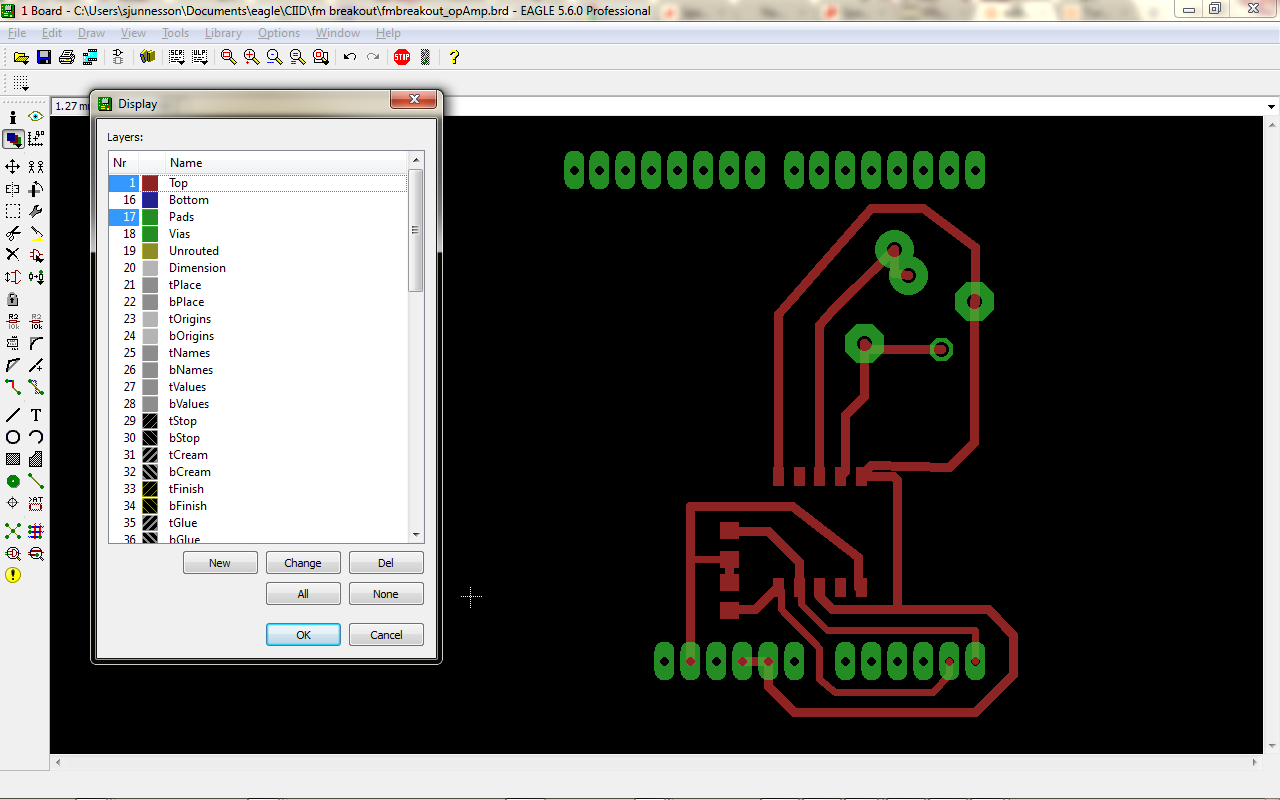The height and width of the screenshot is (800, 1280).
Task: Click the None layers button
Action: click(386, 594)
